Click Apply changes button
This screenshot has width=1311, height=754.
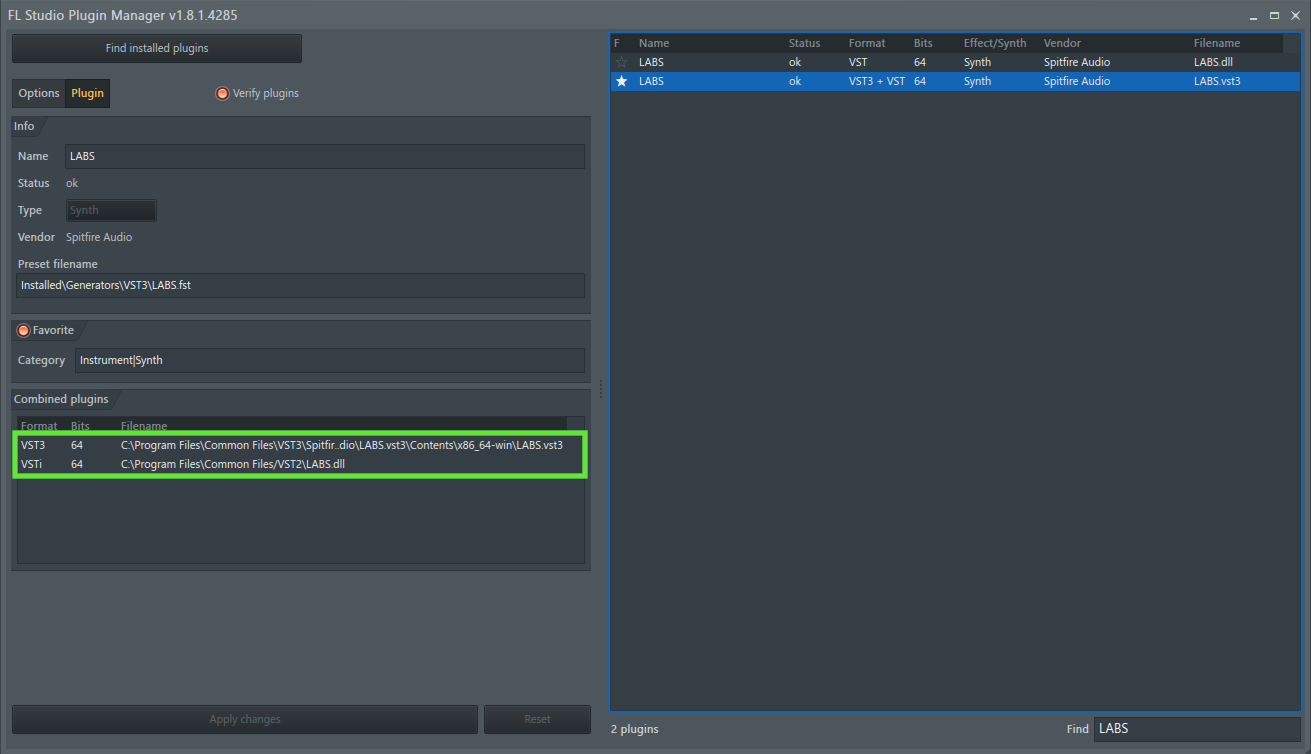pyautogui.click(x=245, y=719)
